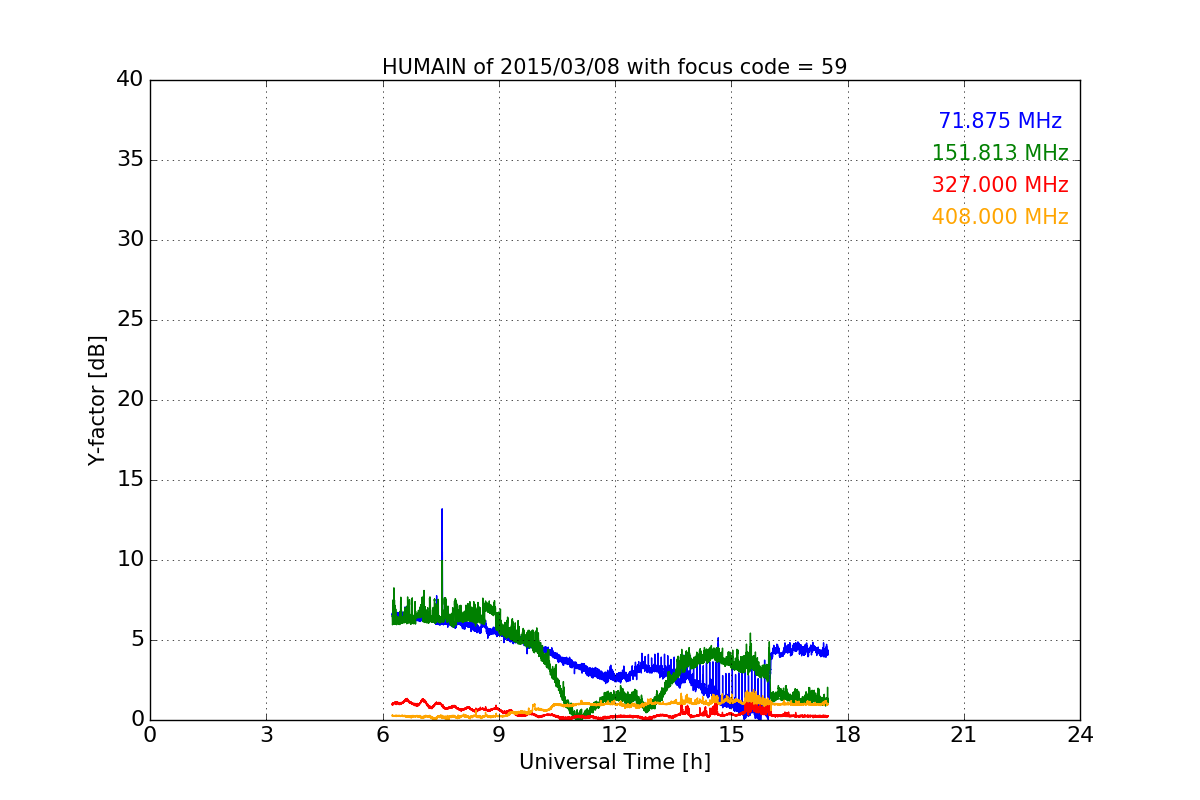This screenshot has height=800, width=1200.
Task: Click the 'Y-factor [dB]' axis label
Action: point(96,400)
